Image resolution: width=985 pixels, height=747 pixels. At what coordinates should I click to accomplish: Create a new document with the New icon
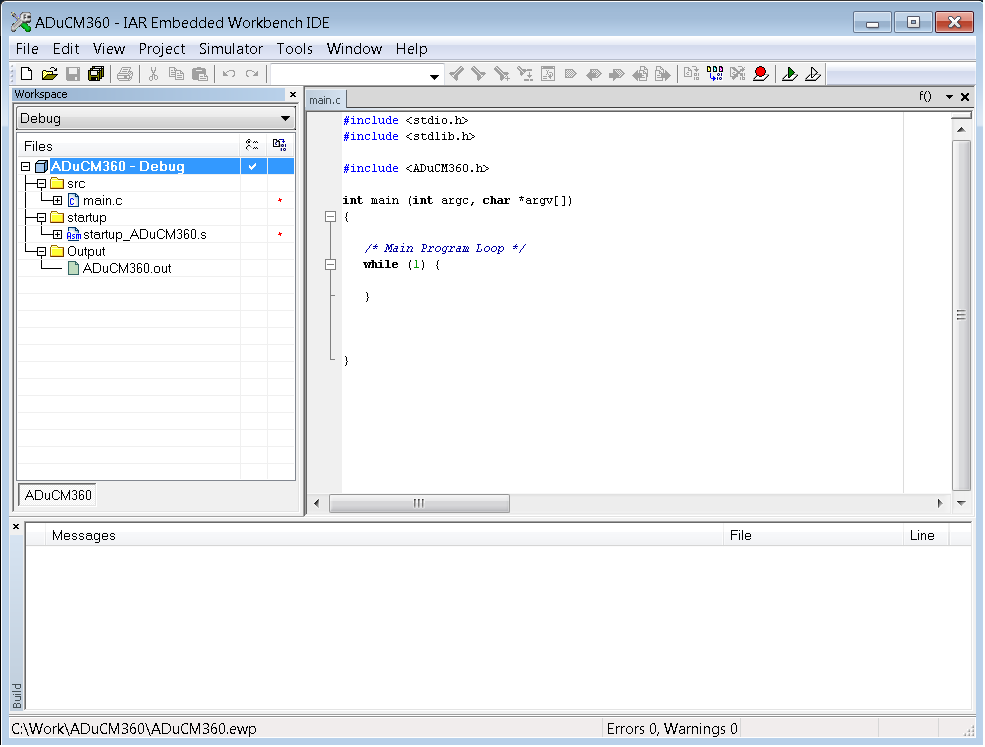[x=26, y=74]
